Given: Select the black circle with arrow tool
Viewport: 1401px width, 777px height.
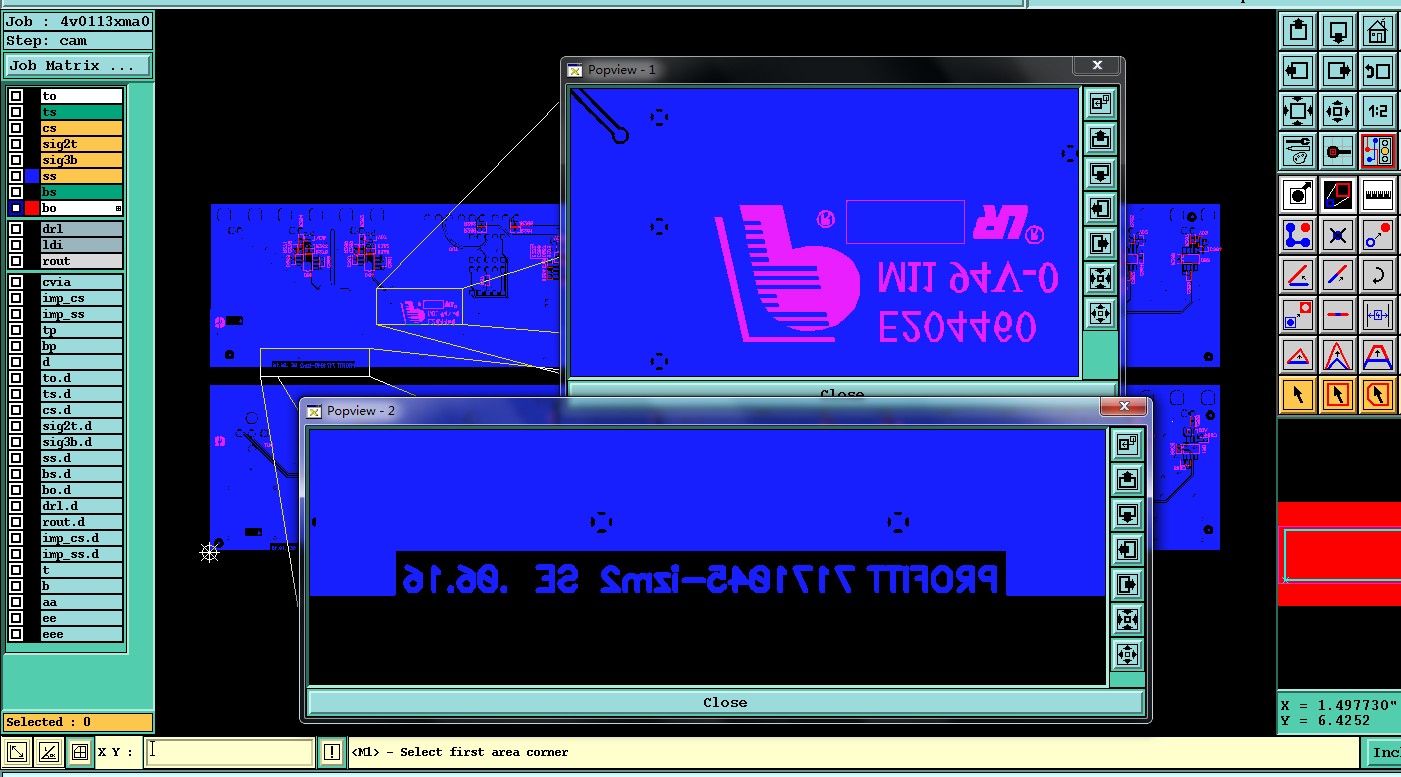Looking at the screenshot, I should pyautogui.click(x=1297, y=194).
